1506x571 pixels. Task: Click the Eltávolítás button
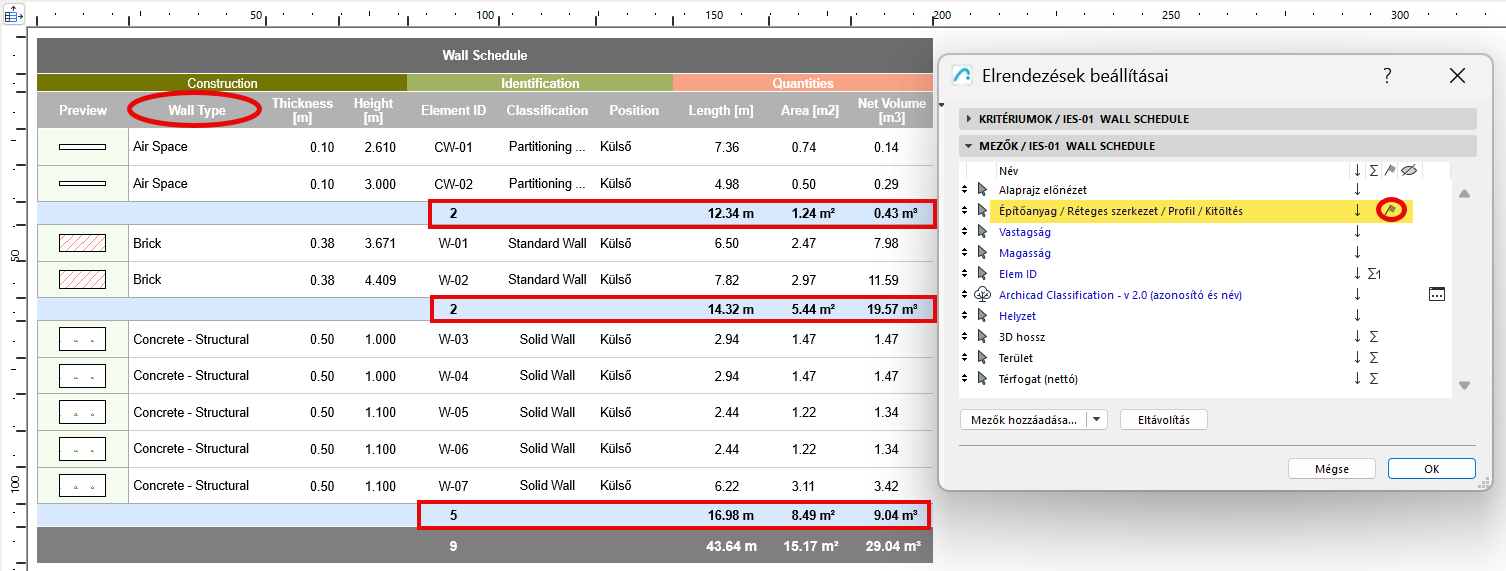point(1163,420)
